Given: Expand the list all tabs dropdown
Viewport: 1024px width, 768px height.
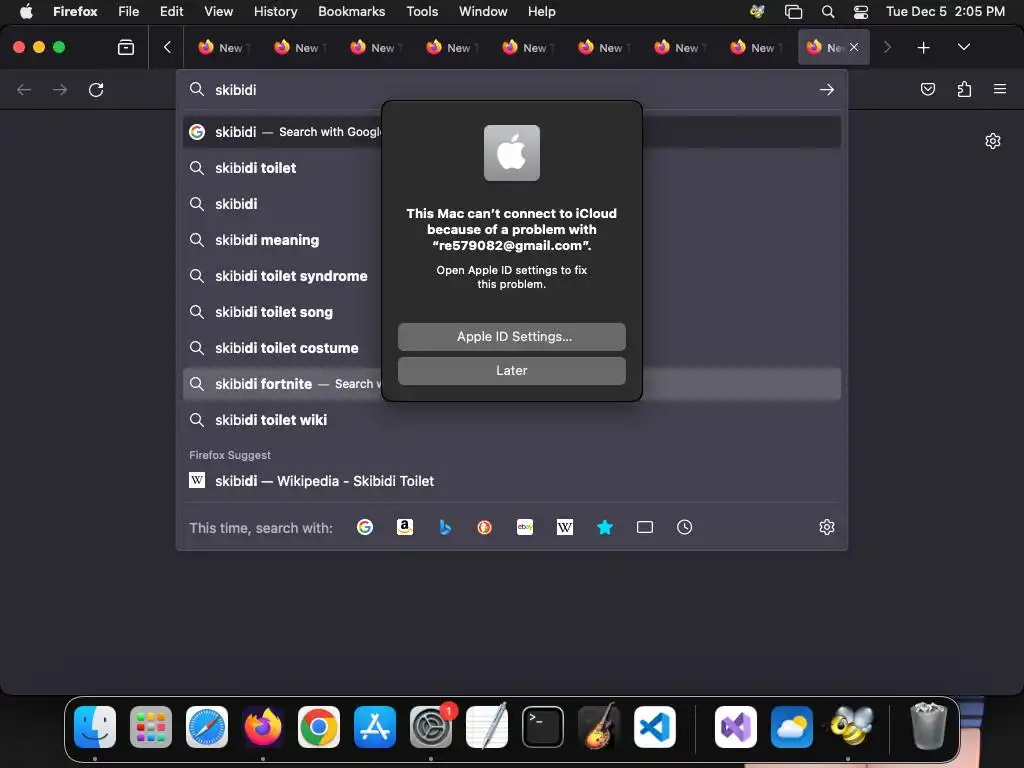Looking at the screenshot, I should point(964,47).
